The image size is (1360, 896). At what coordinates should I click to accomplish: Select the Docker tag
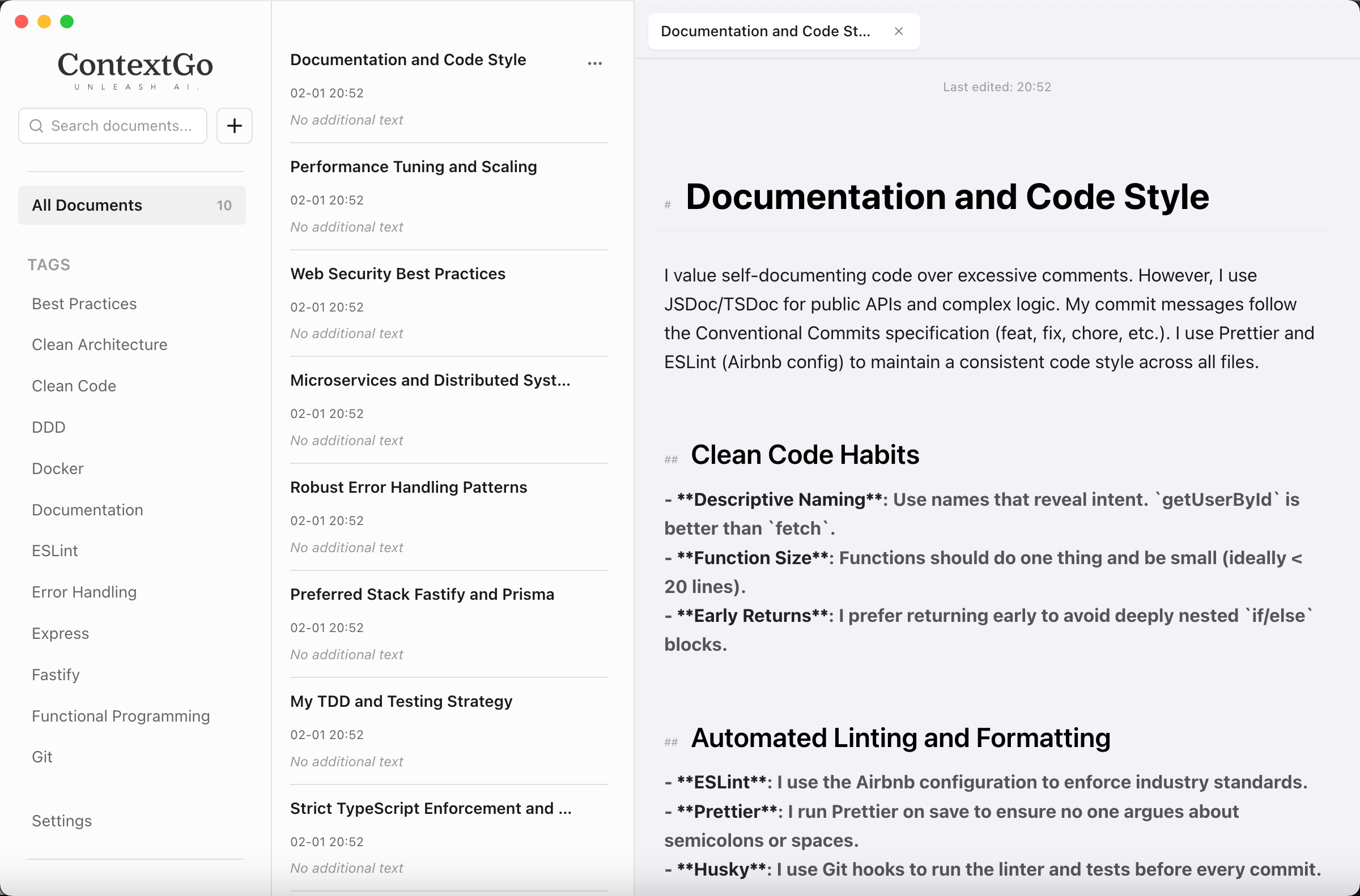[x=57, y=468]
